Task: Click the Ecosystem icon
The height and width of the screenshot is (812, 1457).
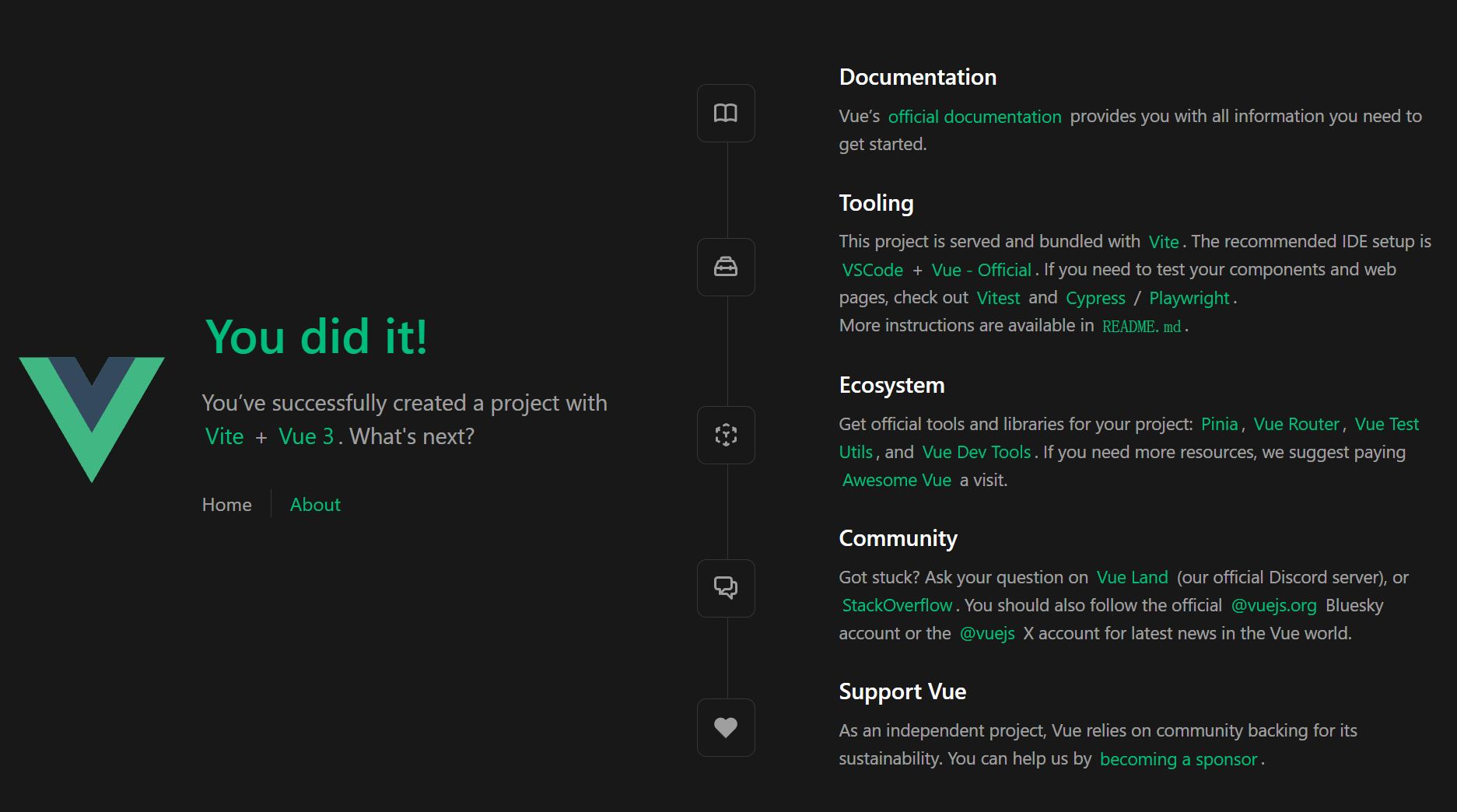Action: [x=726, y=435]
